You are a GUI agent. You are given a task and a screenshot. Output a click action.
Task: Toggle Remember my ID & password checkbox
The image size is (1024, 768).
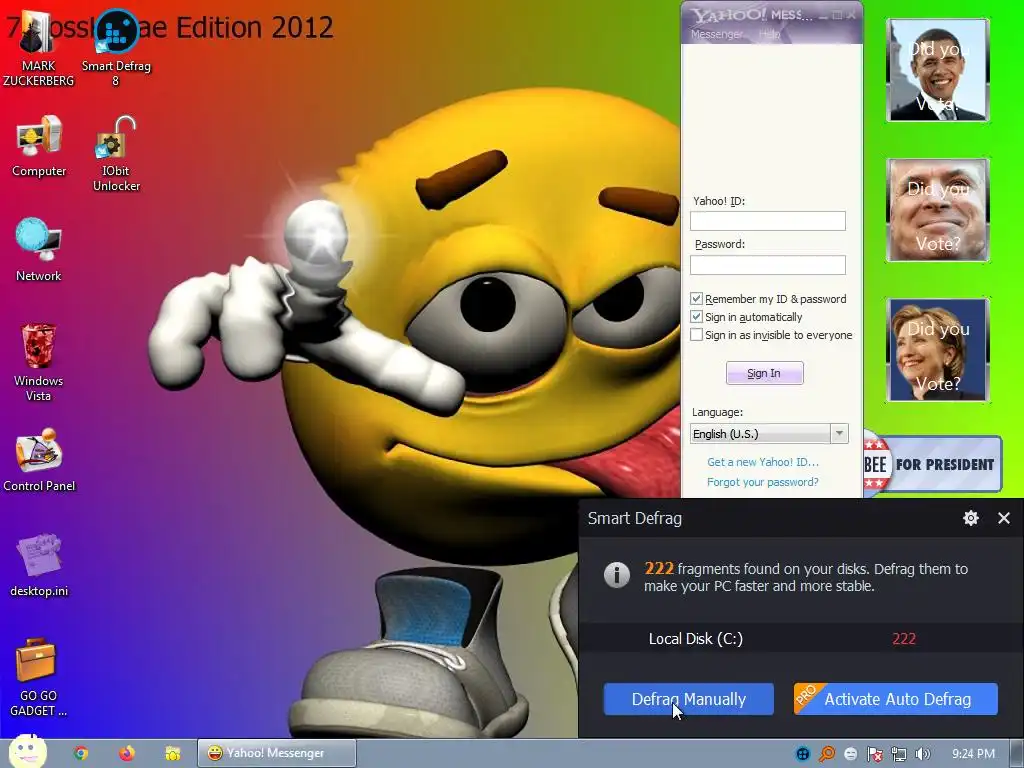pyautogui.click(x=696, y=298)
